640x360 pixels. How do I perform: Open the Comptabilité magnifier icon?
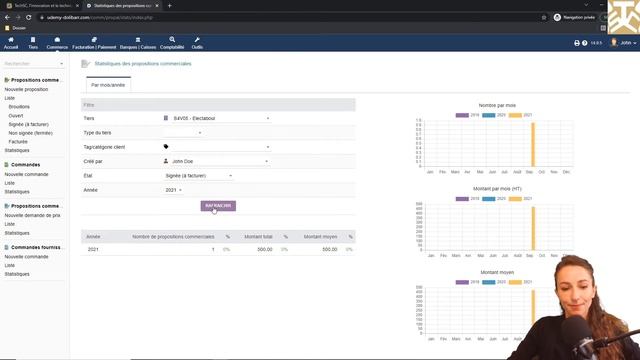click(172, 40)
